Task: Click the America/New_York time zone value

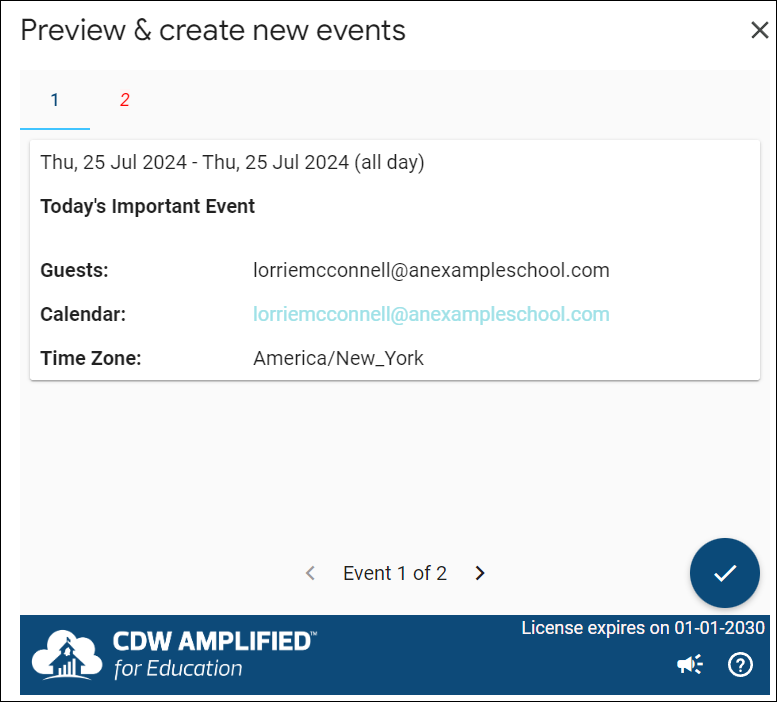Action: [338, 358]
